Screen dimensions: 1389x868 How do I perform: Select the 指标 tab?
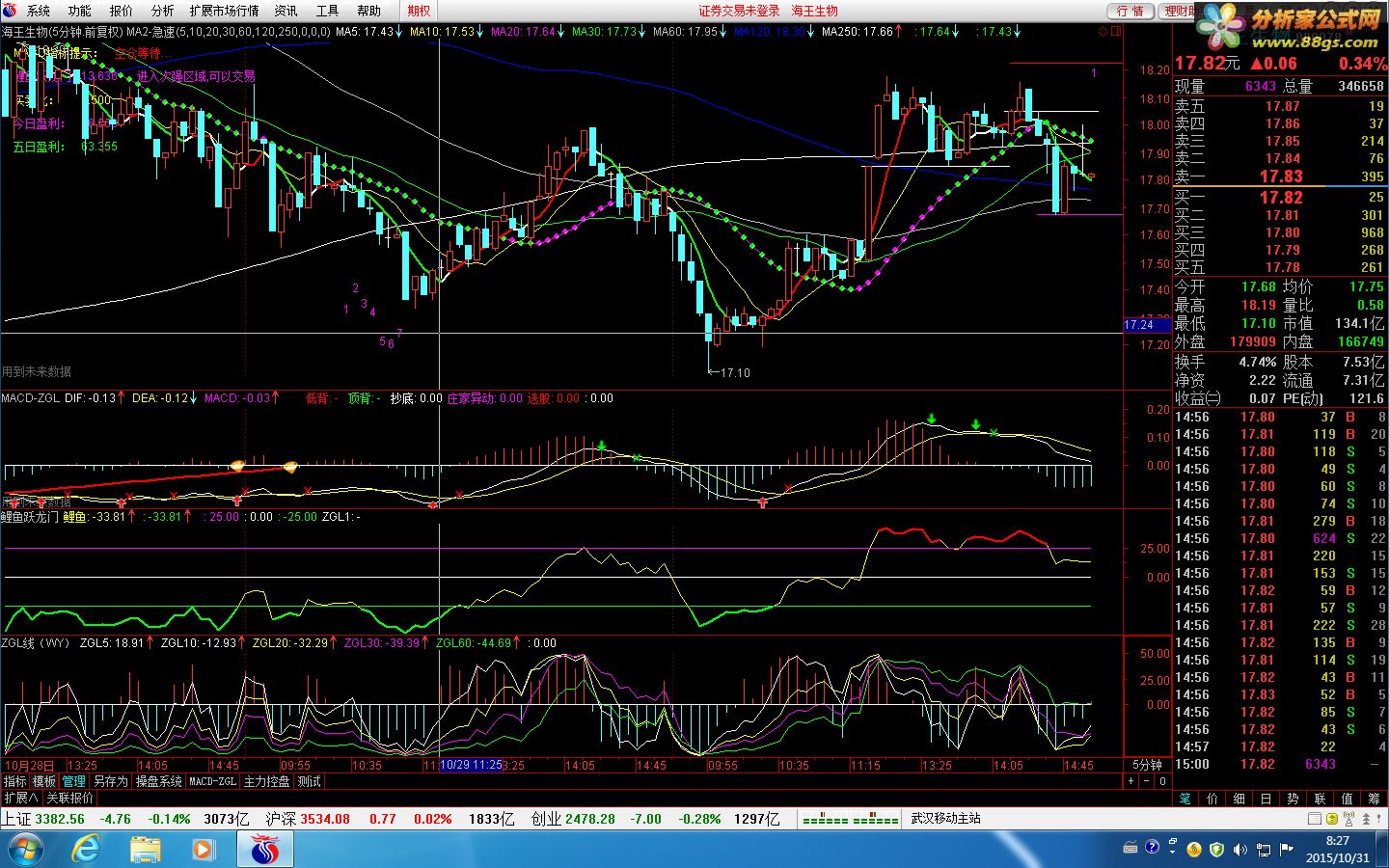[15, 781]
